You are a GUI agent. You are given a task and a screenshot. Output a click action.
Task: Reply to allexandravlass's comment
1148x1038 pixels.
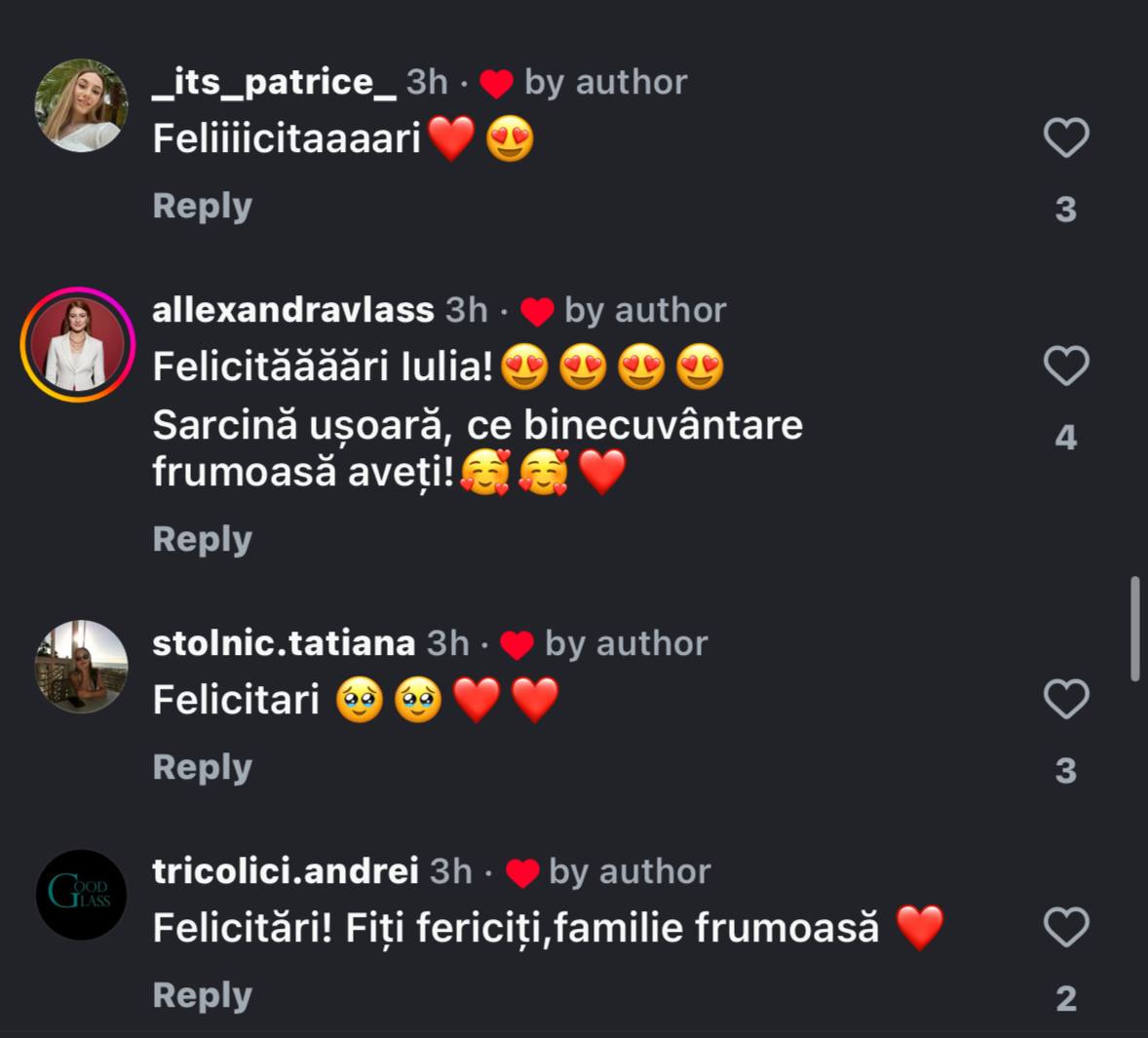(x=202, y=540)
